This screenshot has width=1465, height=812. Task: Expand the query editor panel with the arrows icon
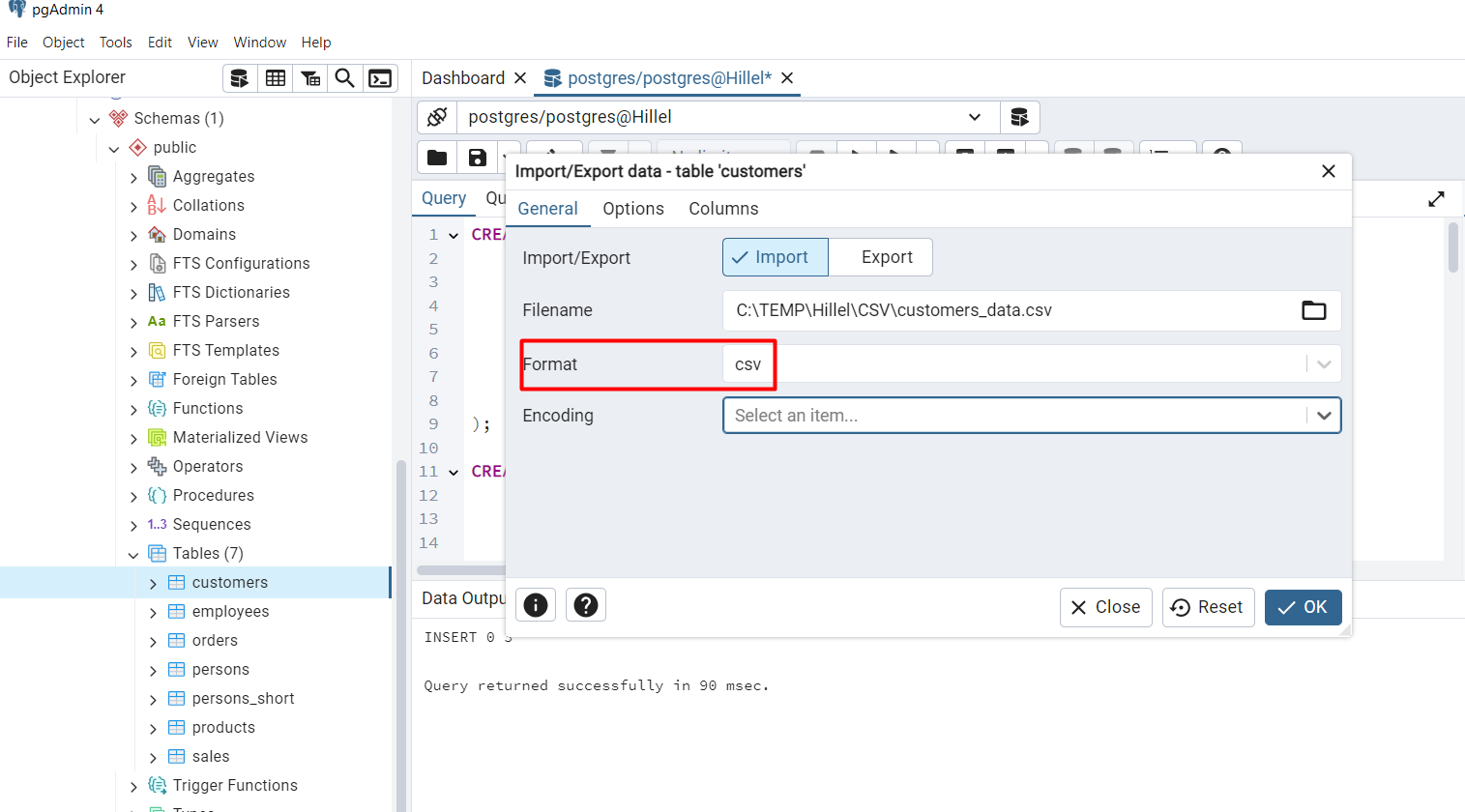[1437, 199]
